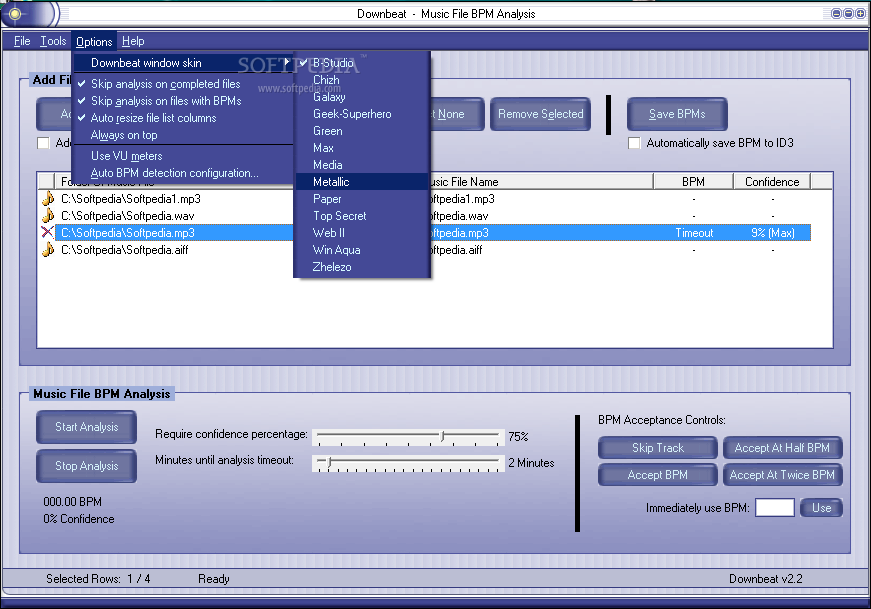Click the Remove Selected button

540,114
